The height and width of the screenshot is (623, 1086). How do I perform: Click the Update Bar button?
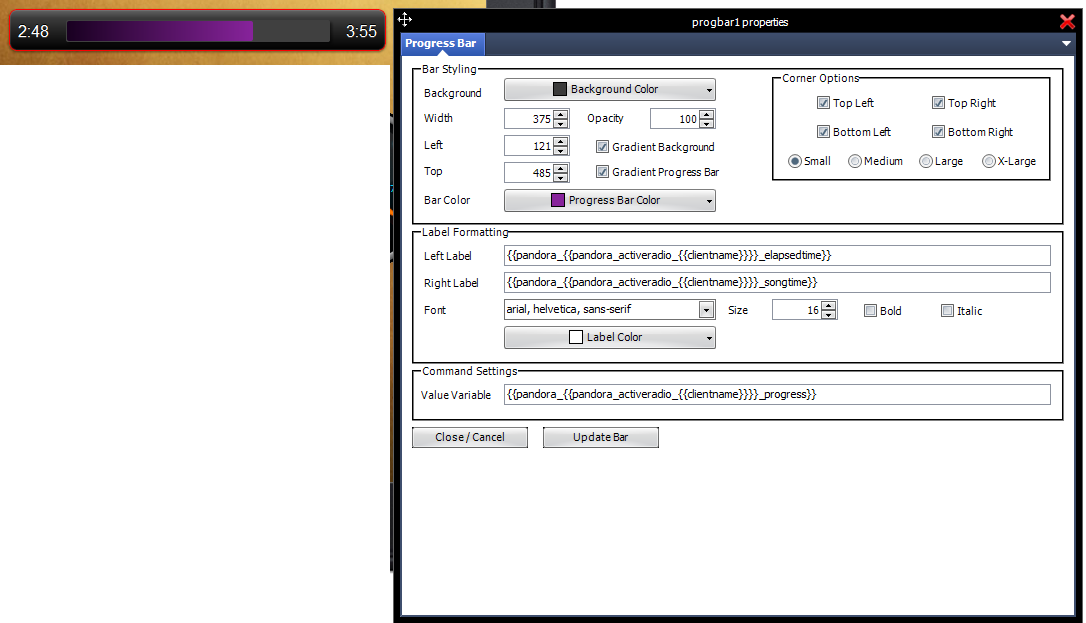[x=600, y=437]
